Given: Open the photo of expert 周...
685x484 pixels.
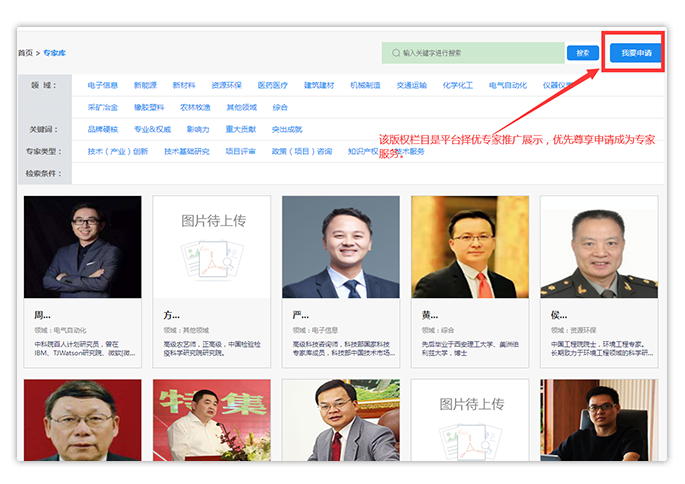Looking at the screenshot, I should click(x=83, y=247).
